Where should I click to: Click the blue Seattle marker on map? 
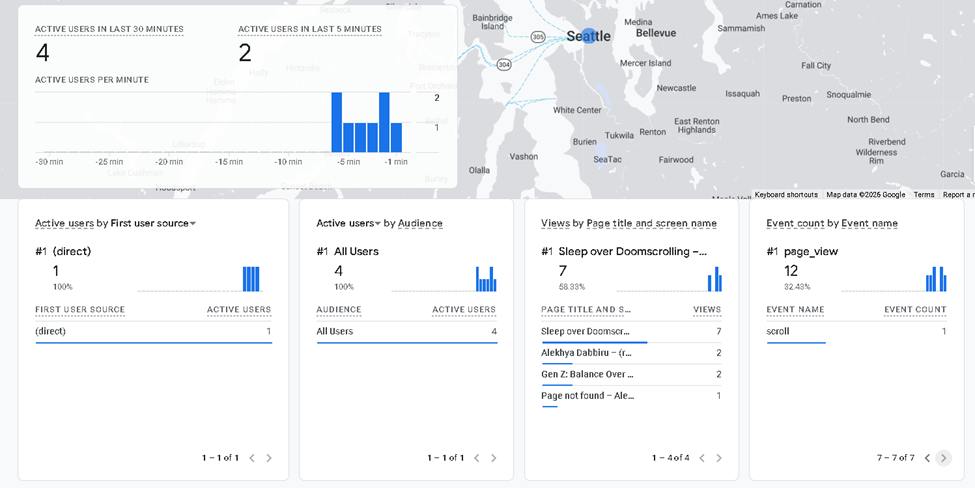[589, 36]
